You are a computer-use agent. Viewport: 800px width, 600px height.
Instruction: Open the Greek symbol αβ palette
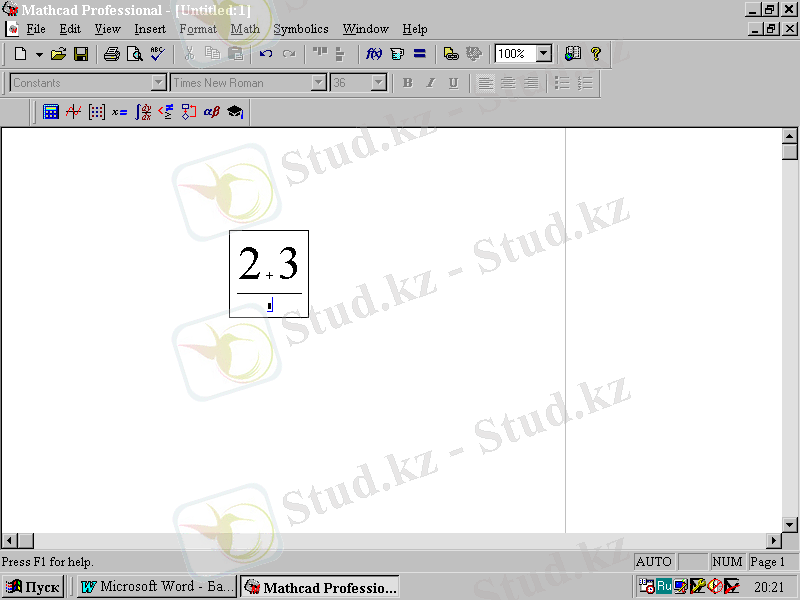tap(212, 112)
